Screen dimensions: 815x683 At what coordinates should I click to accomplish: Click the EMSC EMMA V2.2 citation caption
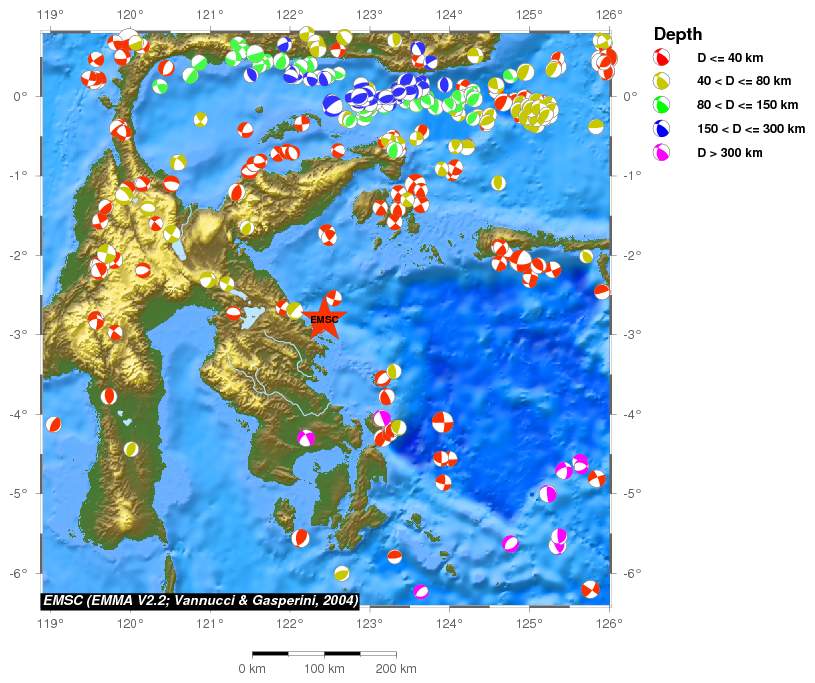200,600
